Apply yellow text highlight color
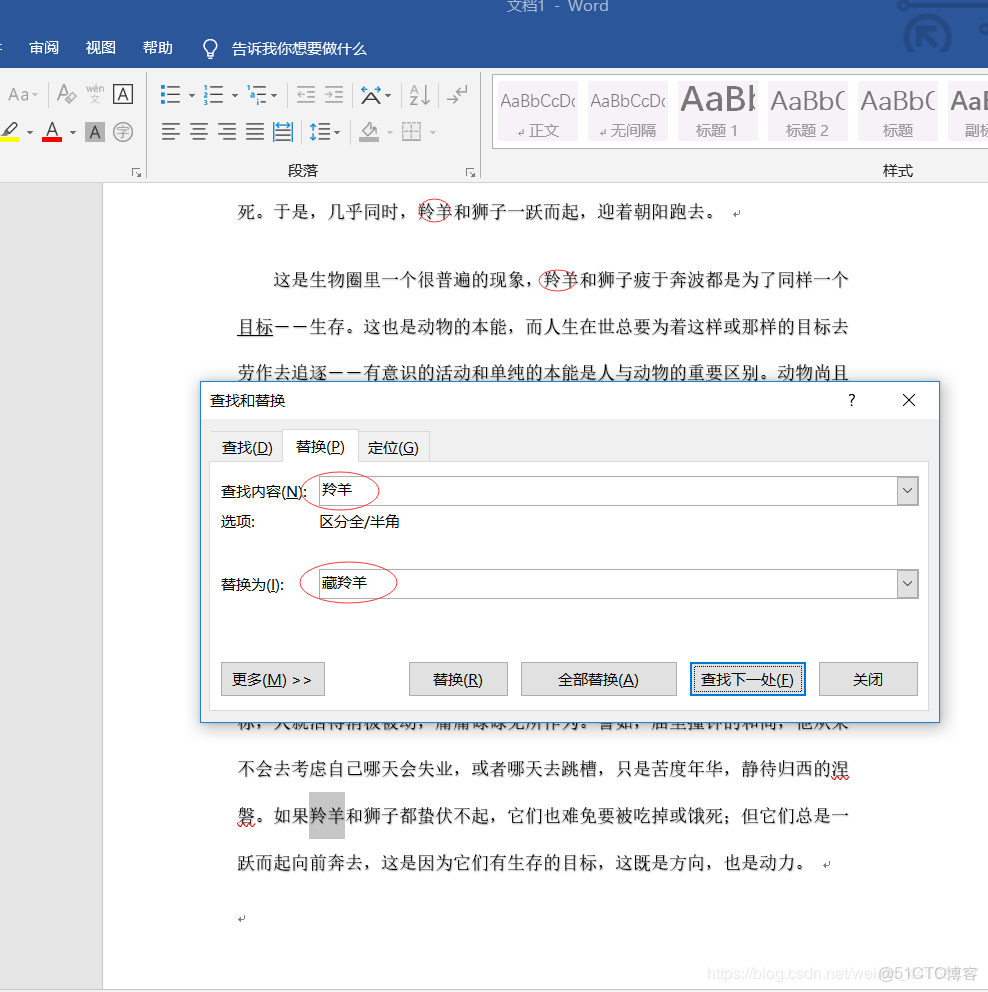Screen dimensions: 988x992 (x=10, y=131)
